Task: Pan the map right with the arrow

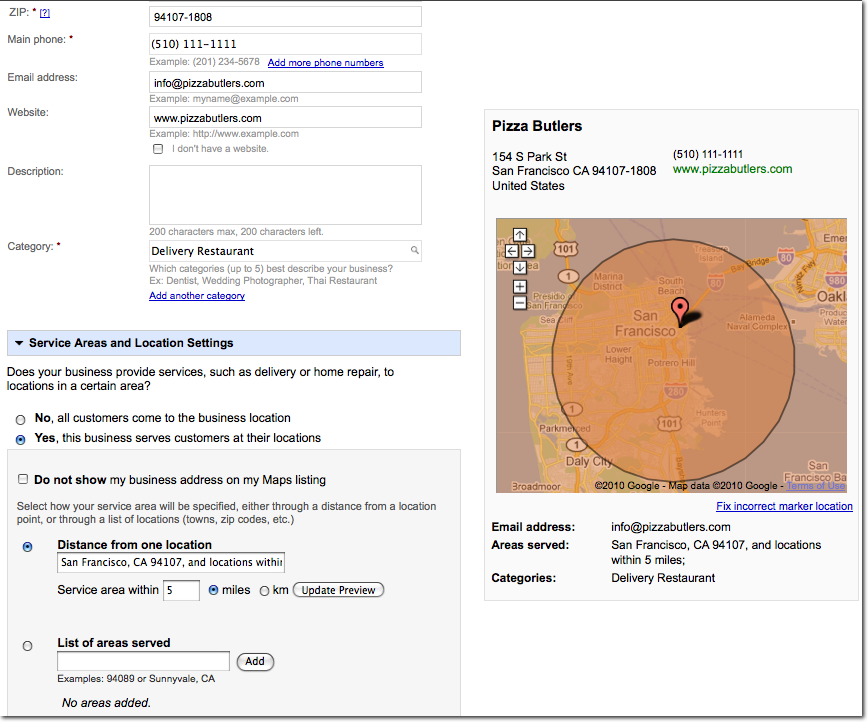Action: coord(528,251)
